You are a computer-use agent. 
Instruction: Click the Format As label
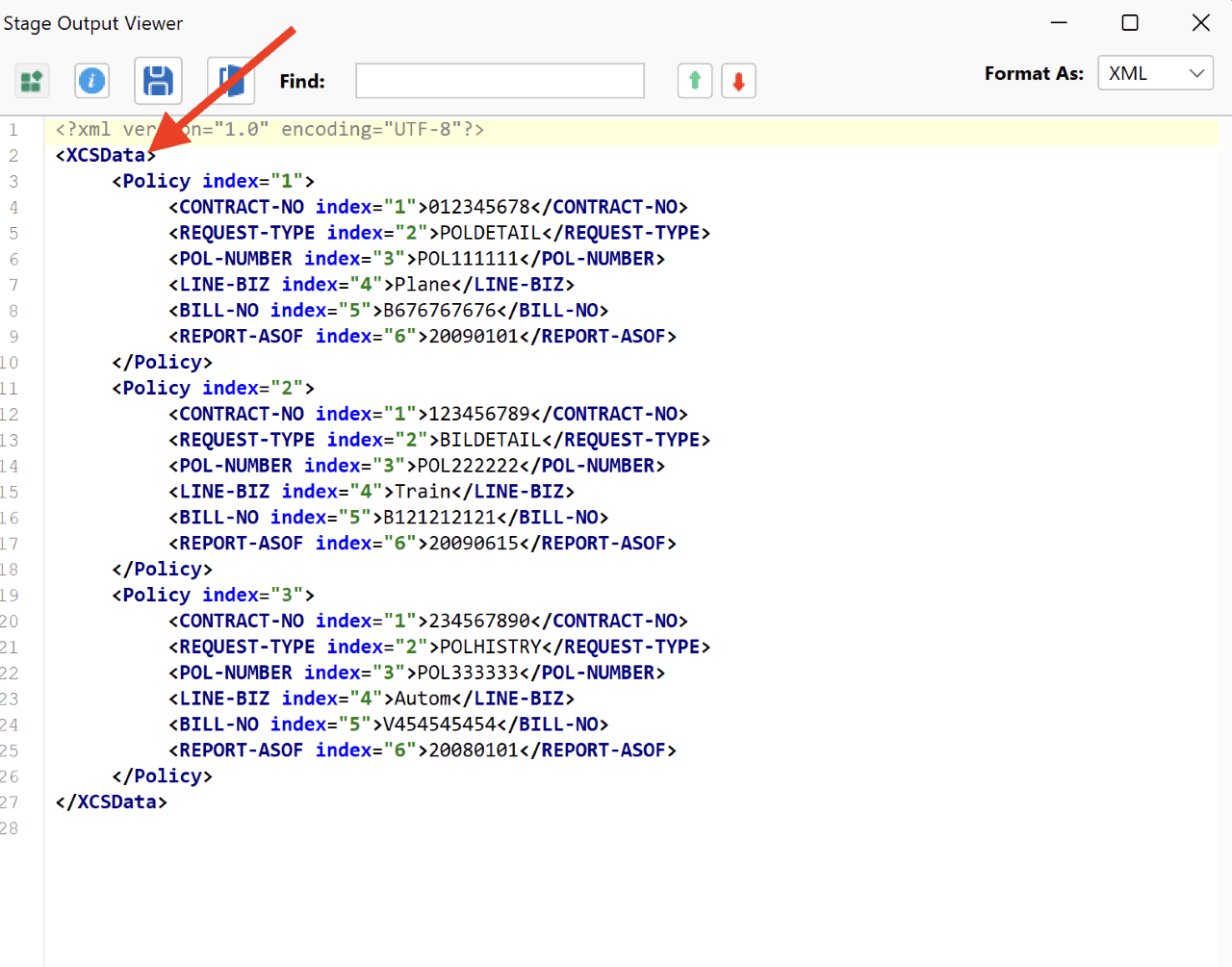(x=1034, y=73)
